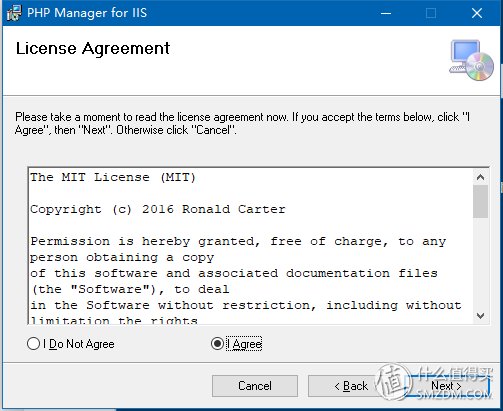Click the 'person obtaining a copy' line

coord(122,257)
